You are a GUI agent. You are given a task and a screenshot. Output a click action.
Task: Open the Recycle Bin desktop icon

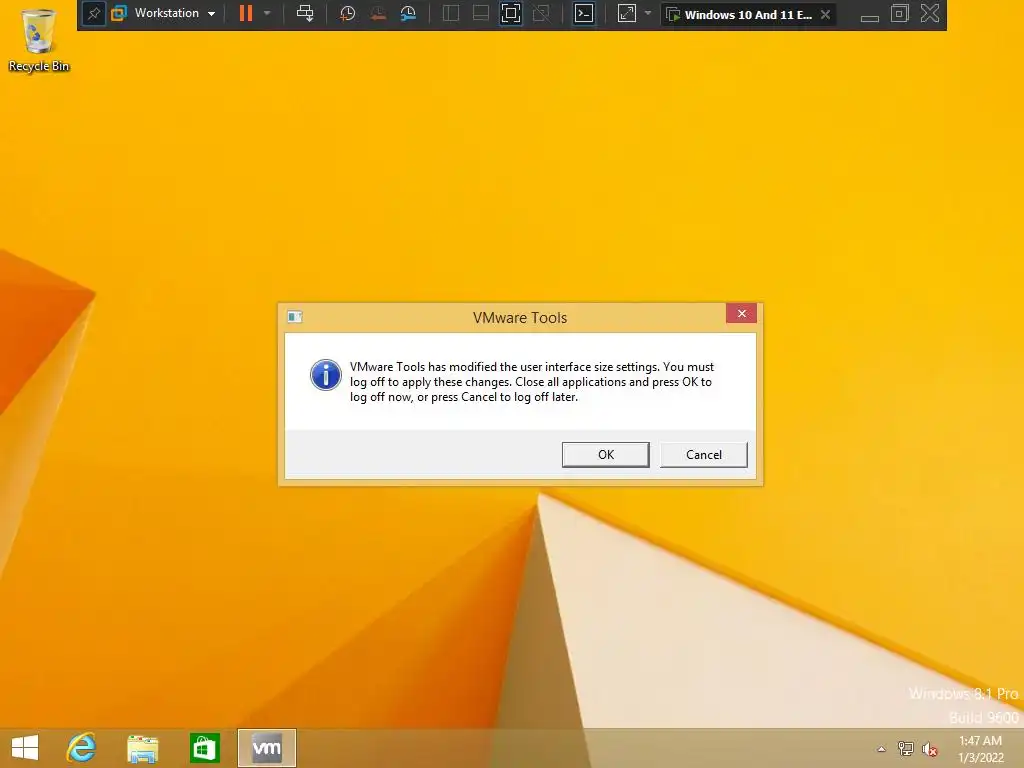click(x=39, y=39)
